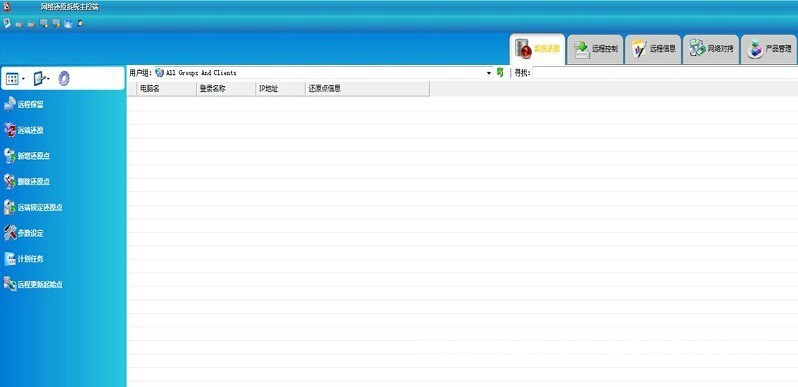The image size is (798, 387).
Task: Switch to the 远程控制 tab
Action: [x=595, y=49]
